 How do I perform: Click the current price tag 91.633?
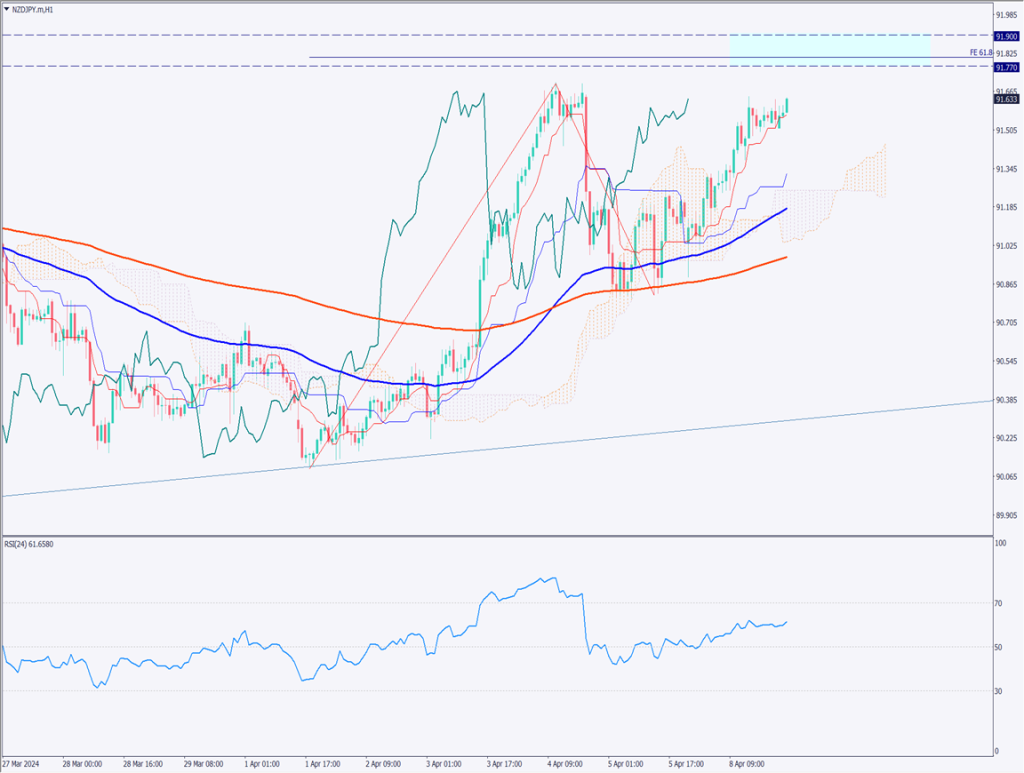click(1005, 99)
